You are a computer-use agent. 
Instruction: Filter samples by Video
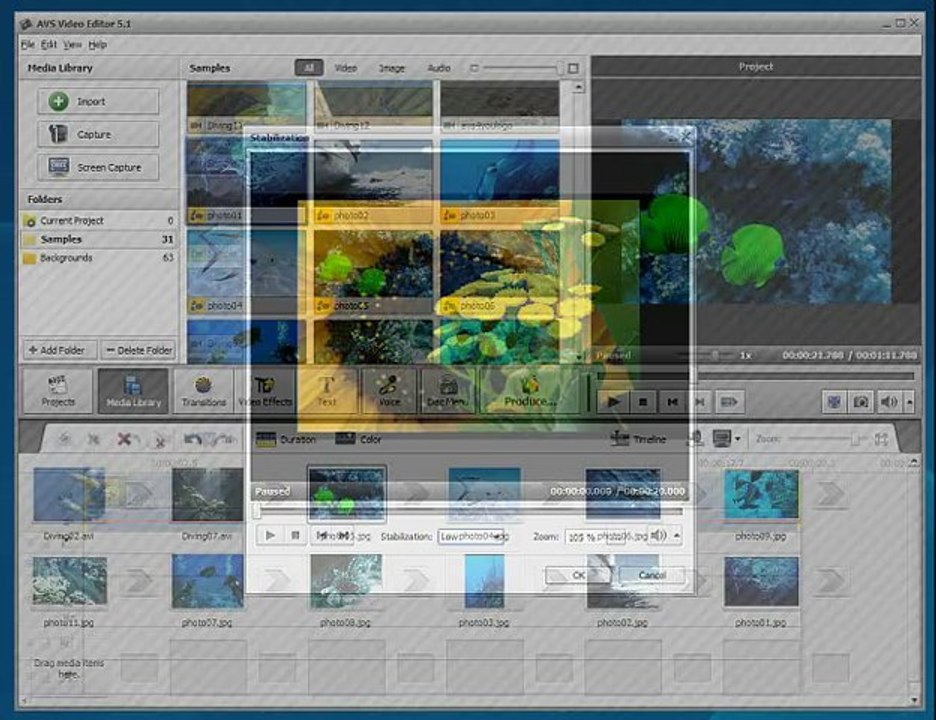[346, 68]
